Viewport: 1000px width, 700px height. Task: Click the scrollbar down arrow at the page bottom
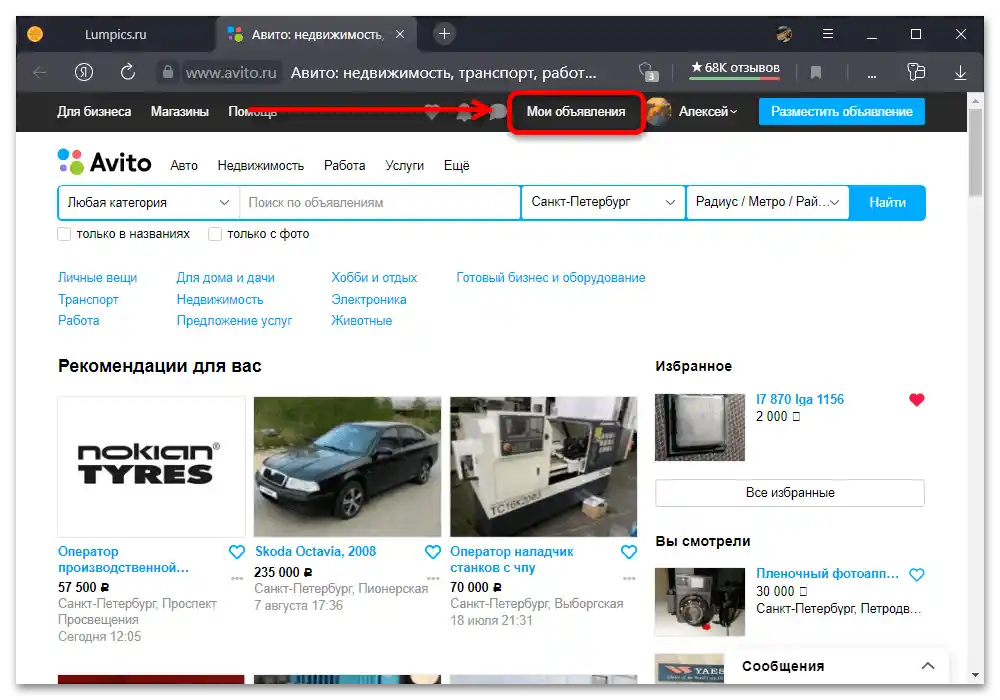coord(975,674)
